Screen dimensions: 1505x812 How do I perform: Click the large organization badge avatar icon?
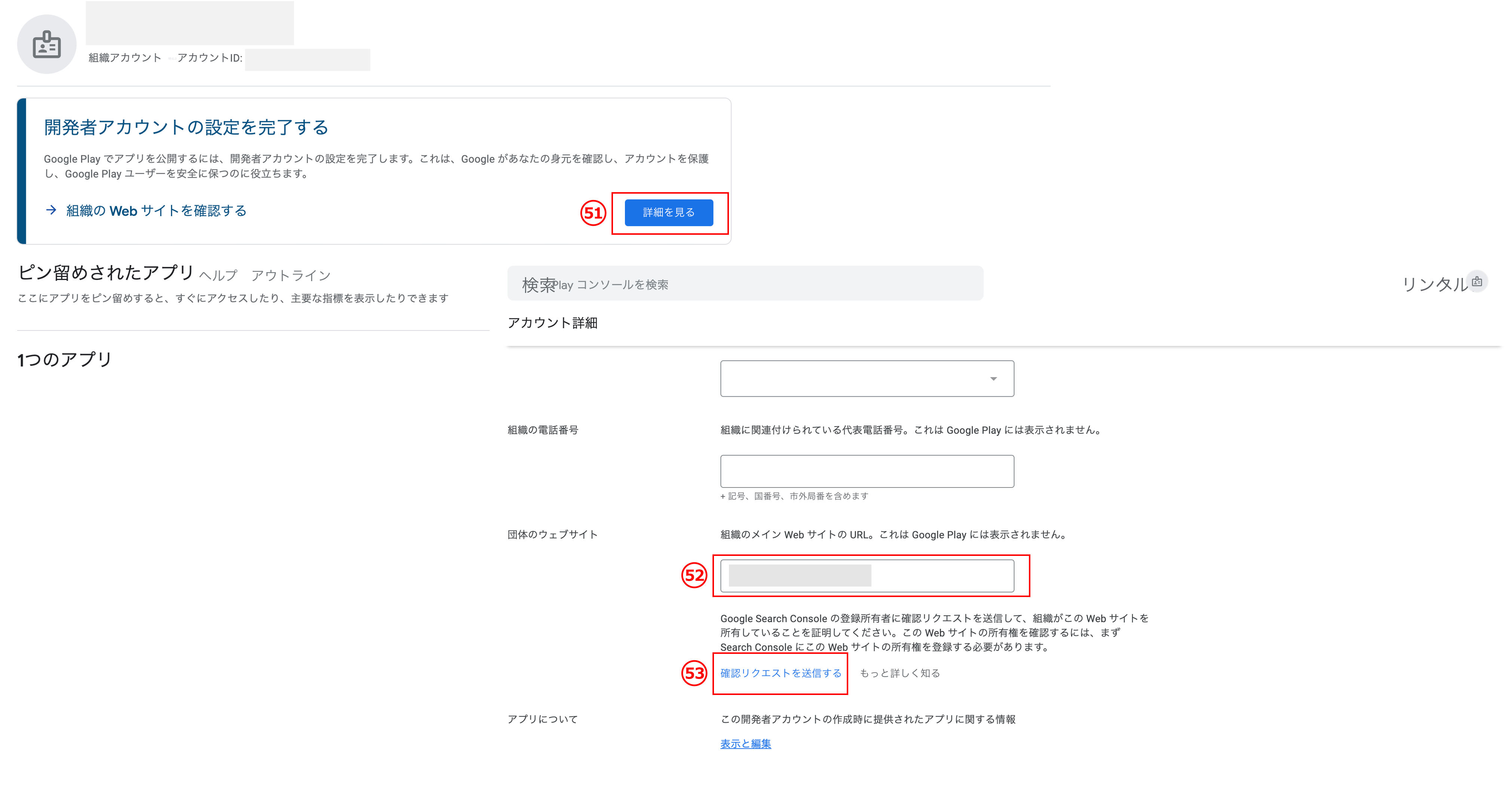[47, 44]
